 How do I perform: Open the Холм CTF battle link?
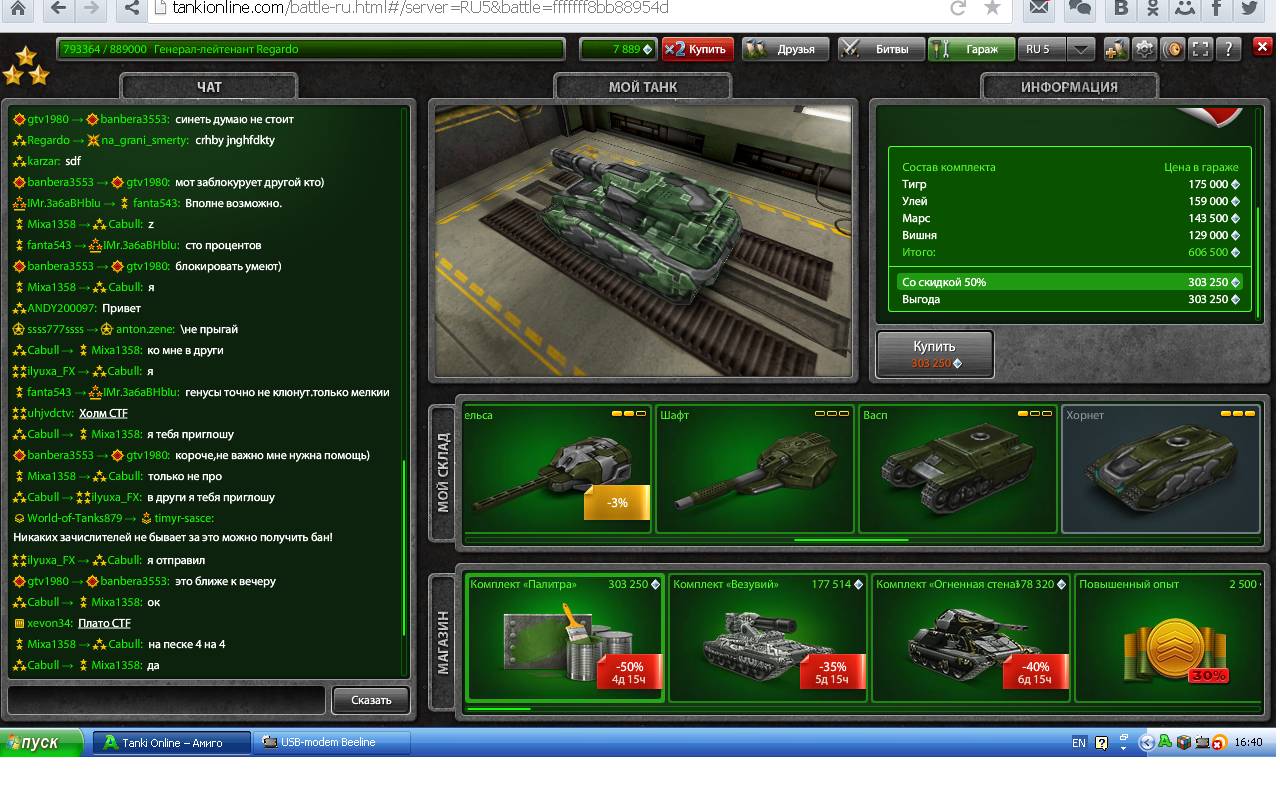103,413
